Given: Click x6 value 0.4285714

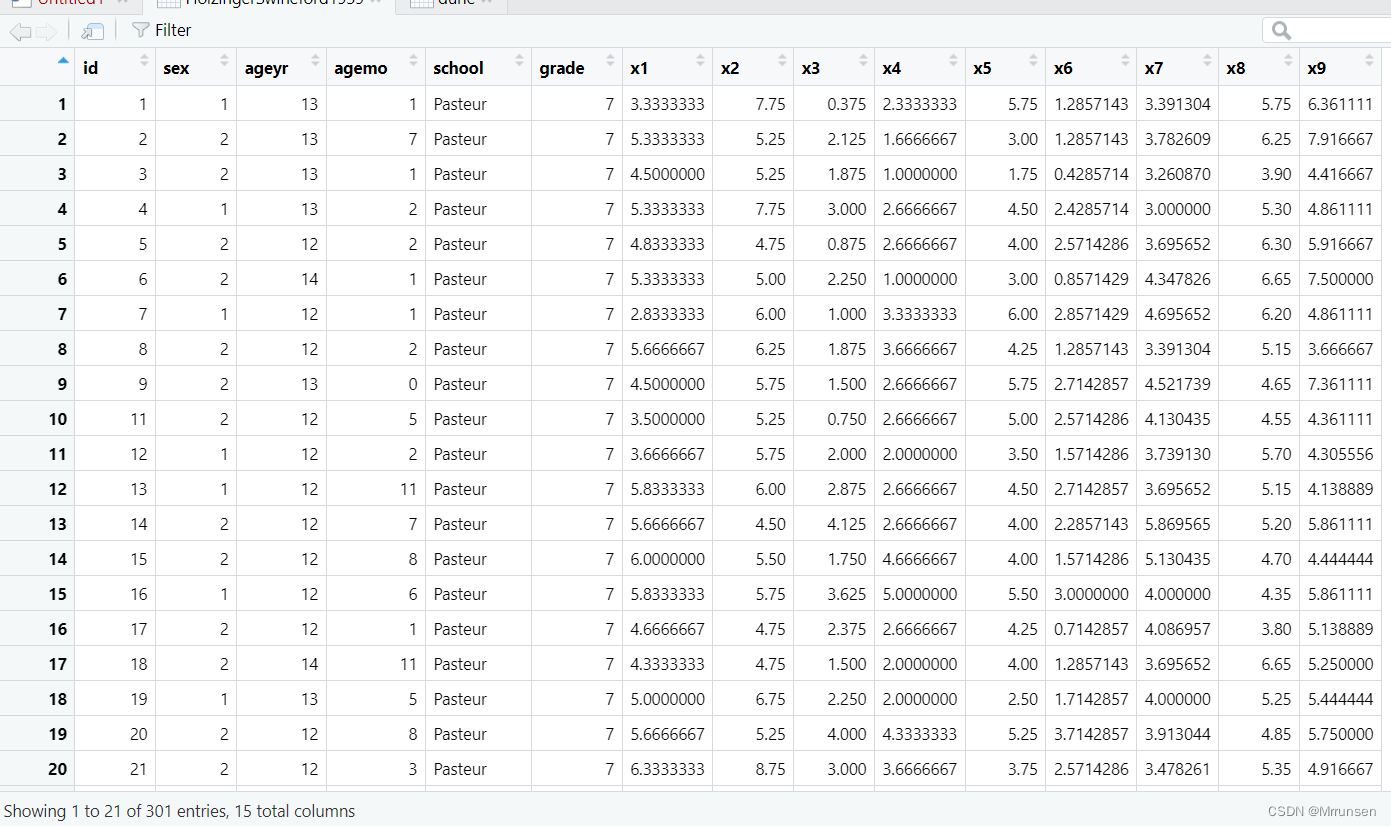Looking at the screenshot, I should tap(1091, 174).
